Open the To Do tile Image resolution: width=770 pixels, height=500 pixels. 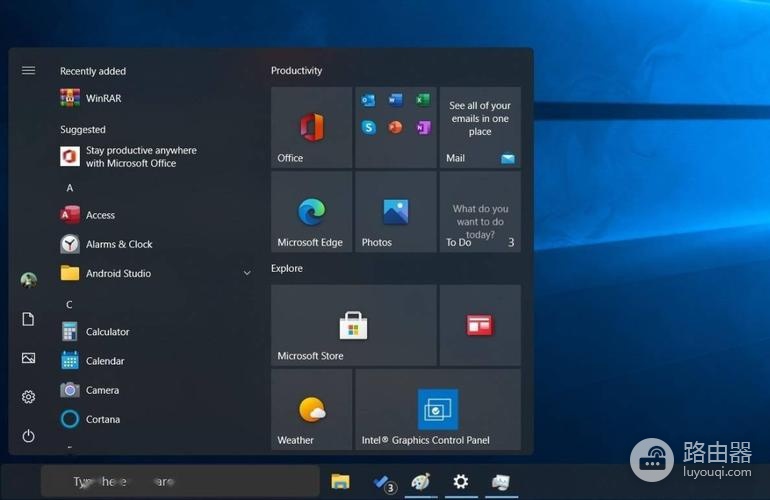(480, 212)
